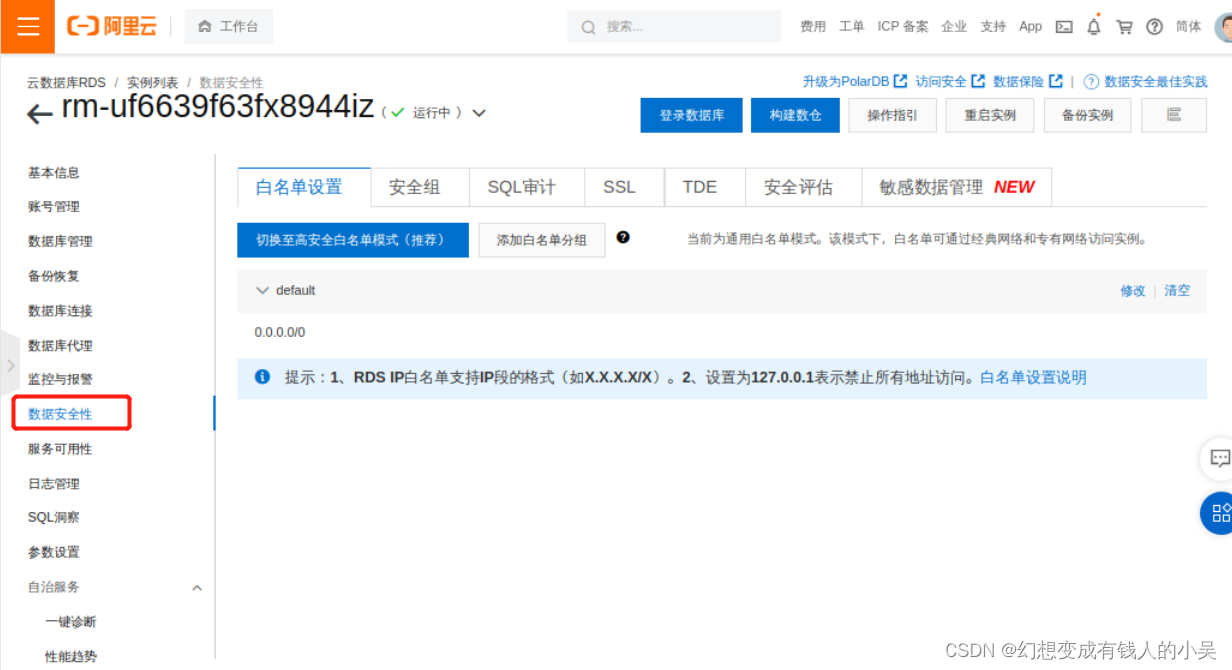Open the shopping cart icon
This screenshot has width=1232, height=670.
click(x=1124, y=26)
